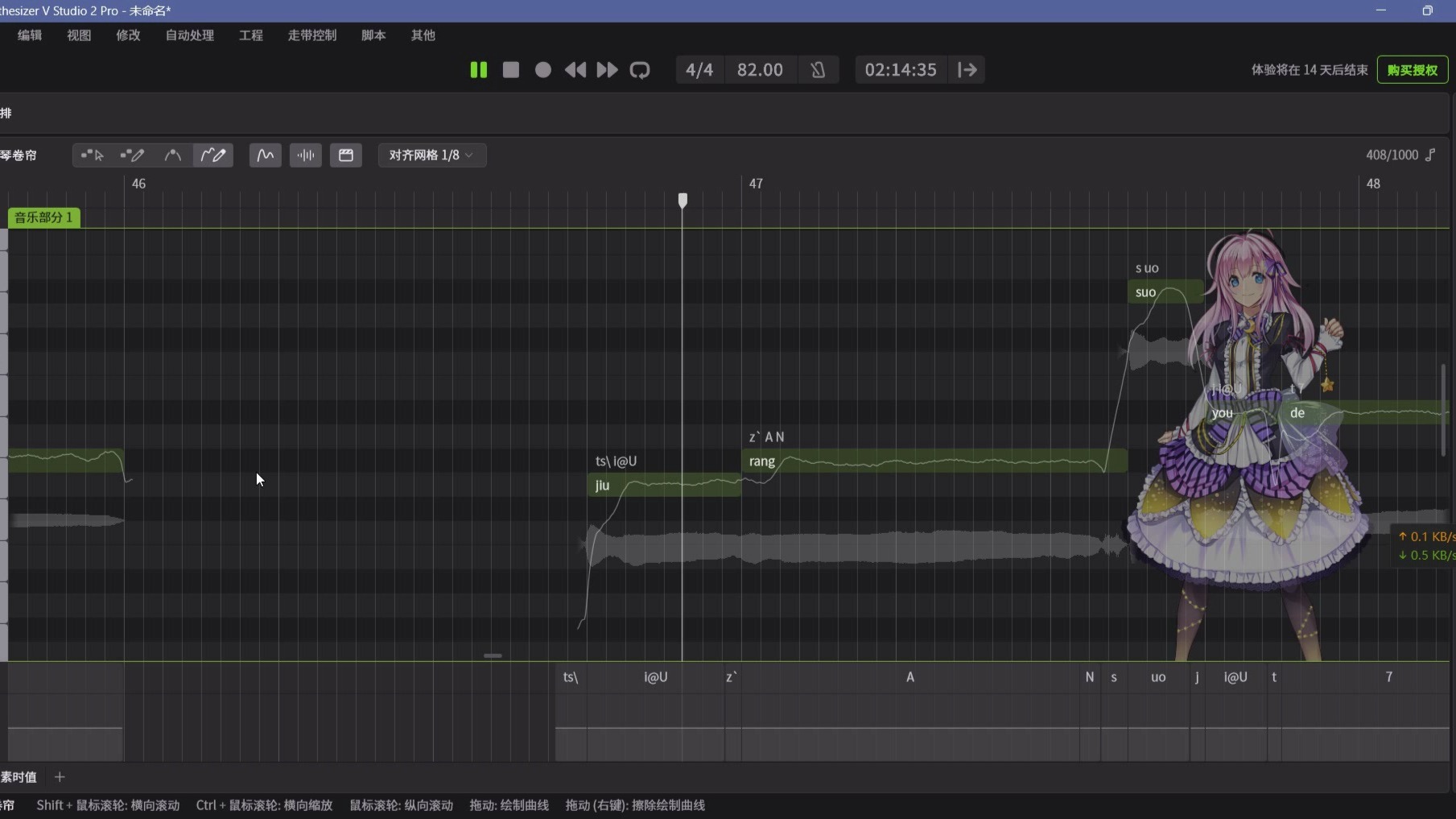Screen dimensions: 1456x819
Task: Click the "A" phoneme in the timing lane
Action: (910, 677)
